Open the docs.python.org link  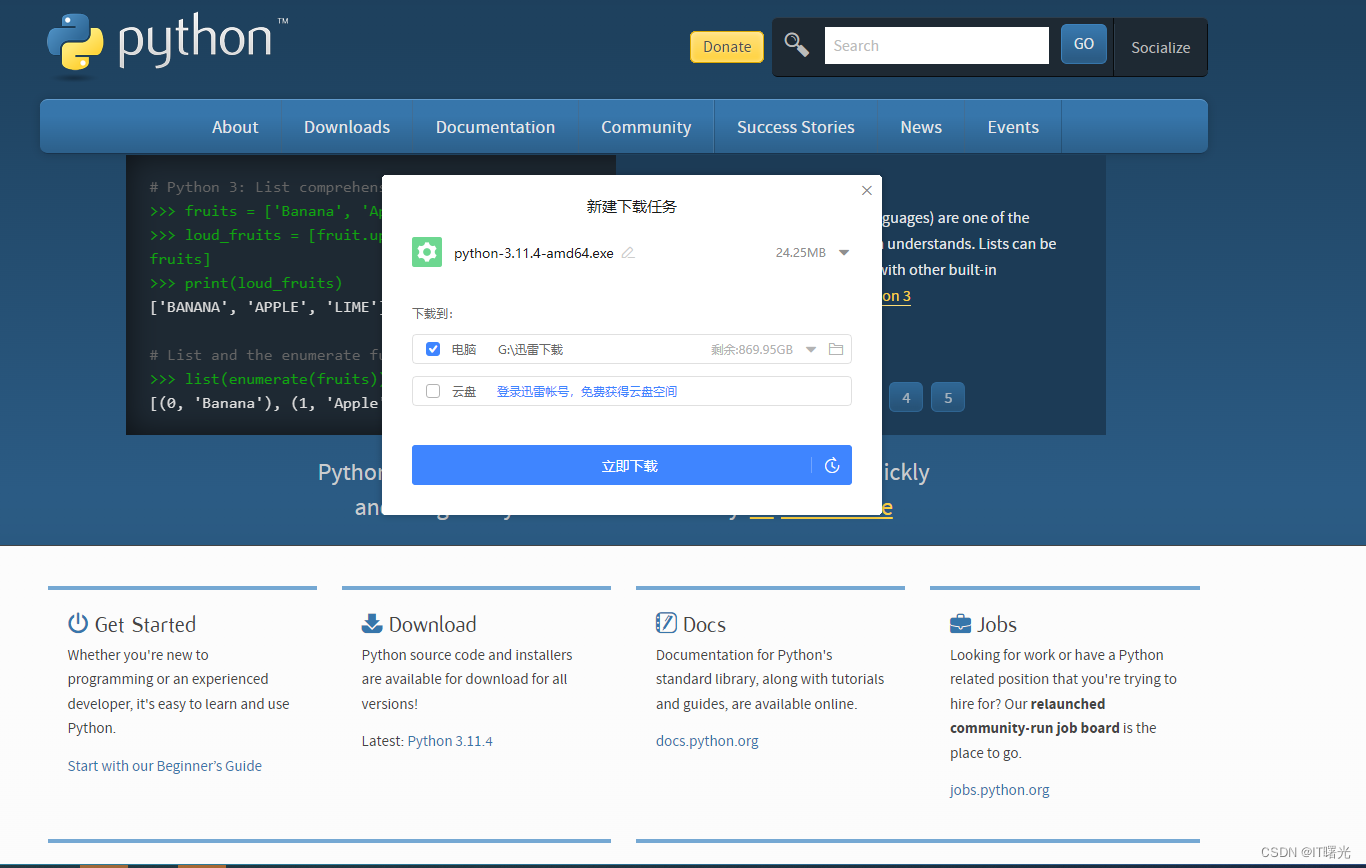(707, 741)
